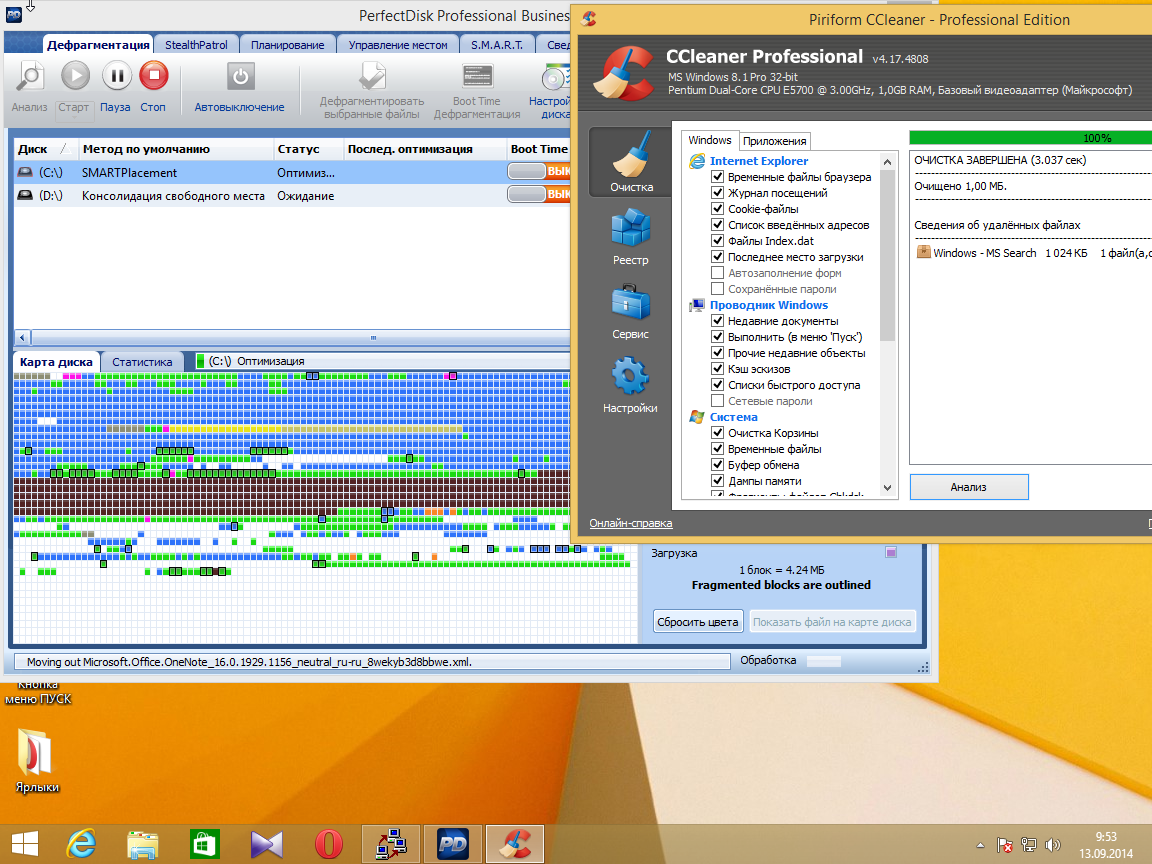Select D: Консолидация свободного места row
This screenshot has width=1152, height=864.
coord(292,195)
